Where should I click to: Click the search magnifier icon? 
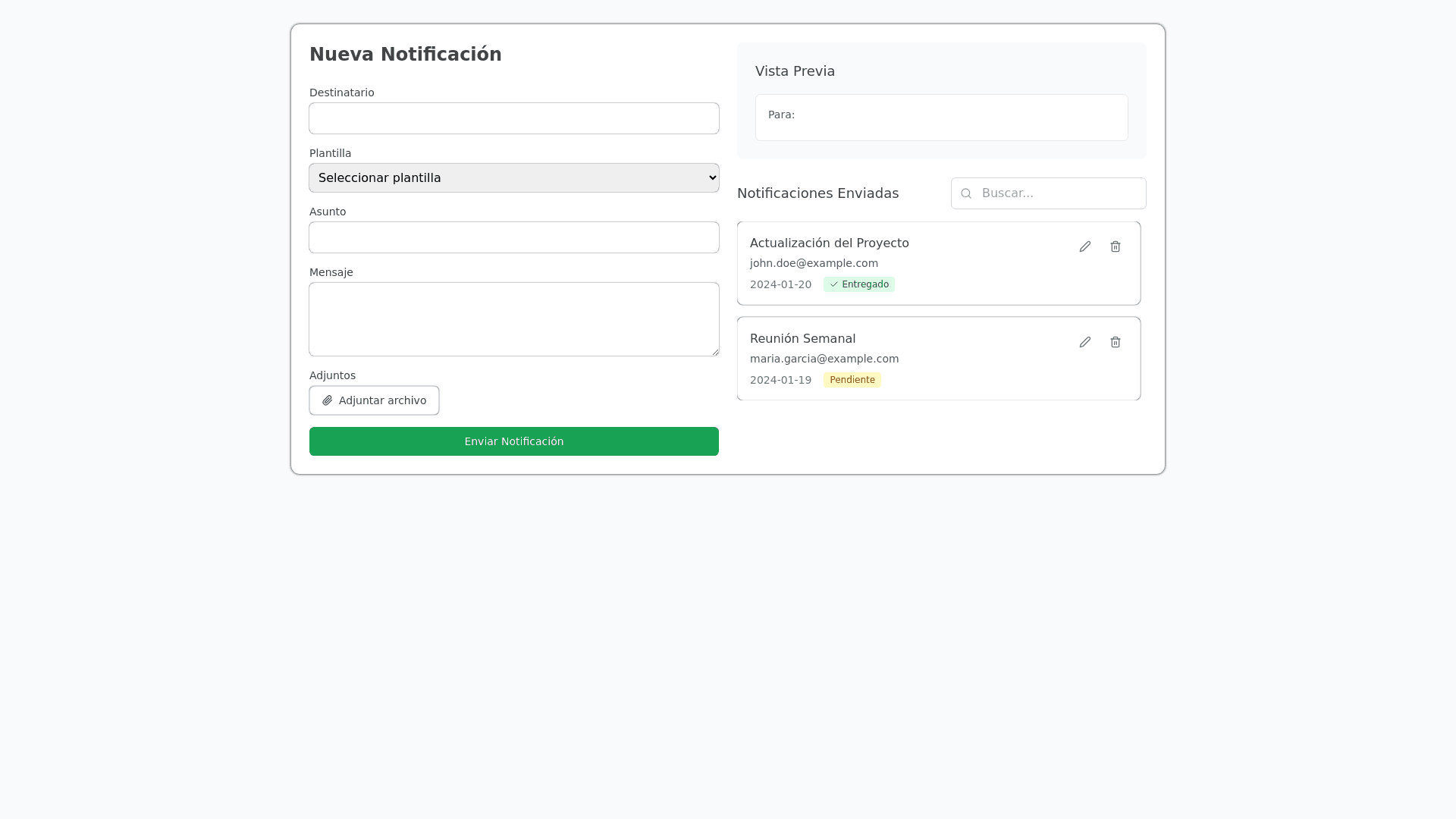(x=965, y=193)
